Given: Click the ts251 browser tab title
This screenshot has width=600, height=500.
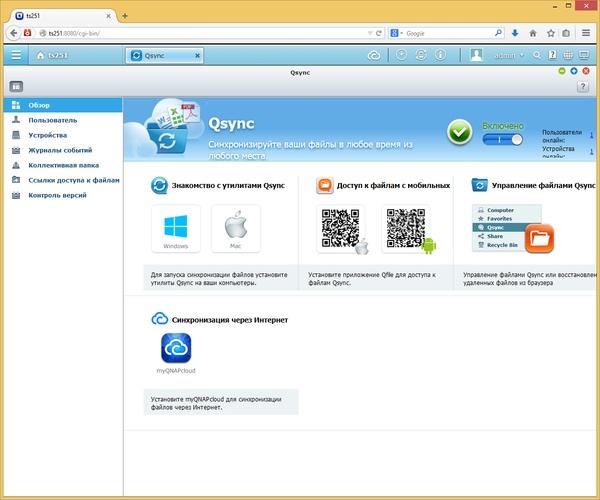Looking at the screenshot, I should pyautogui.click(x=33, y=16).
